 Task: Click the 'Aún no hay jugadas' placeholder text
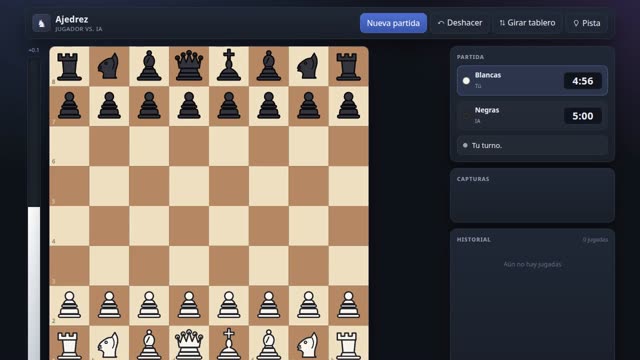coord(532,264)
